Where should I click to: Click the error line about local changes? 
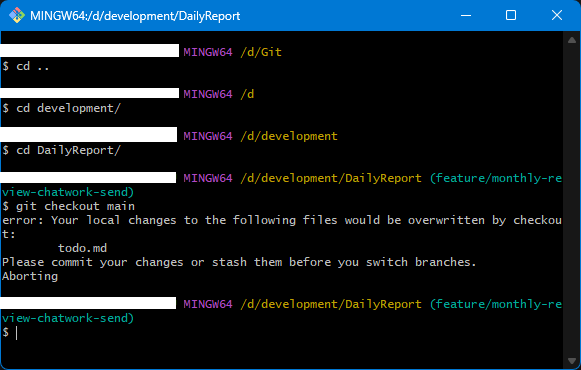click(282, 227)
